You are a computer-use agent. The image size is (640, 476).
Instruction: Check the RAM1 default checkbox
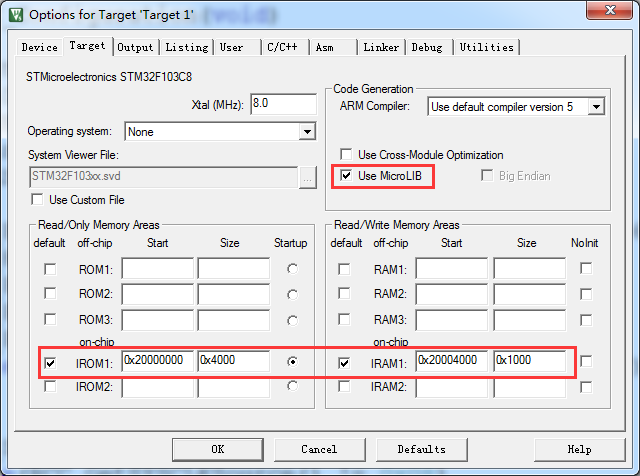click(344, 269)
